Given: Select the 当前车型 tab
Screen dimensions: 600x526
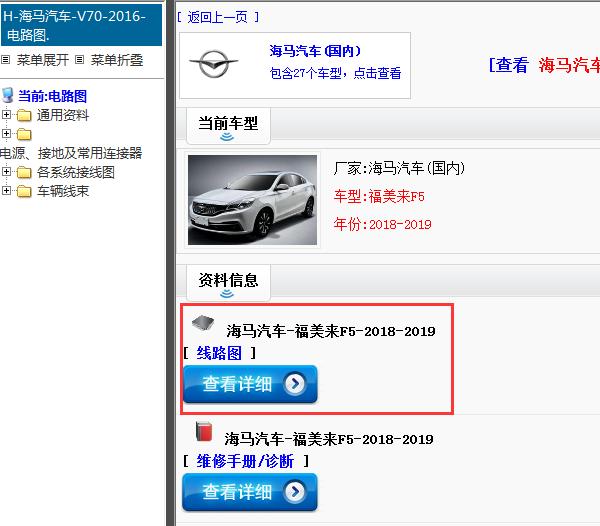Looking at the screenshot, I should click(228, 126).
